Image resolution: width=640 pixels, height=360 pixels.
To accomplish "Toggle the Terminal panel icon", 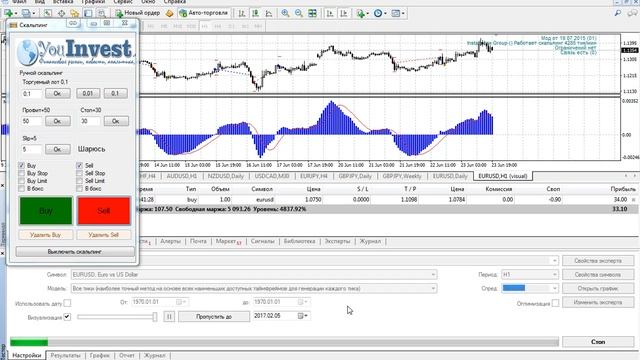I will (88, 13).
